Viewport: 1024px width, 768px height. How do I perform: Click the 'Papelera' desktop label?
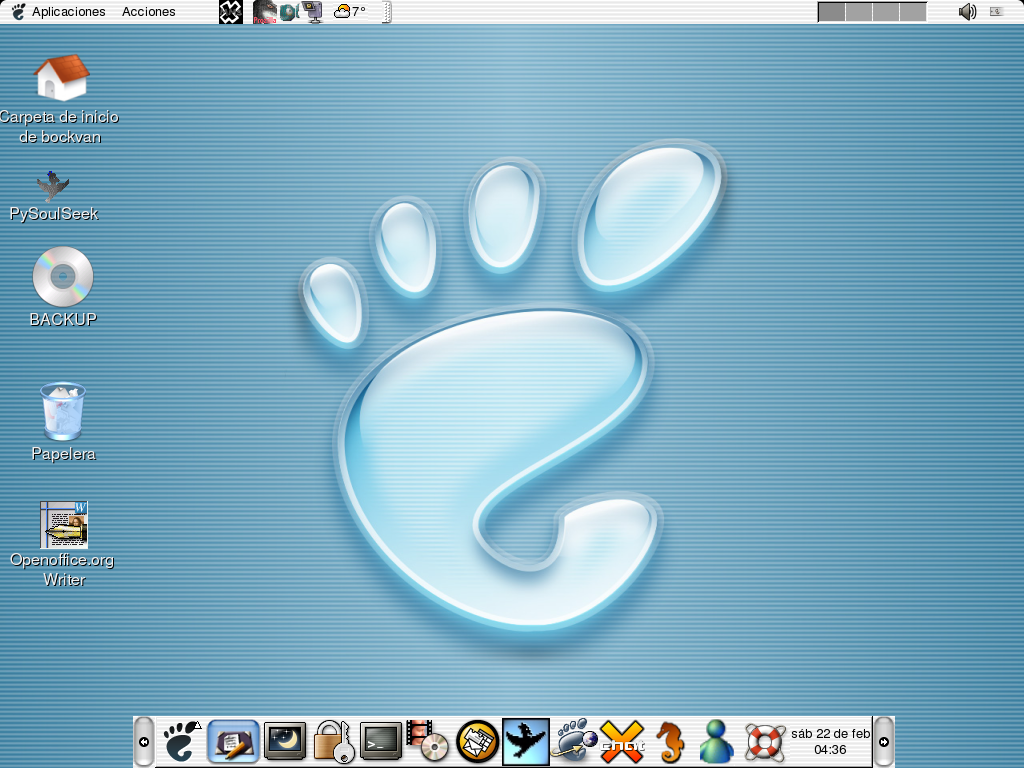click(63, 454)
